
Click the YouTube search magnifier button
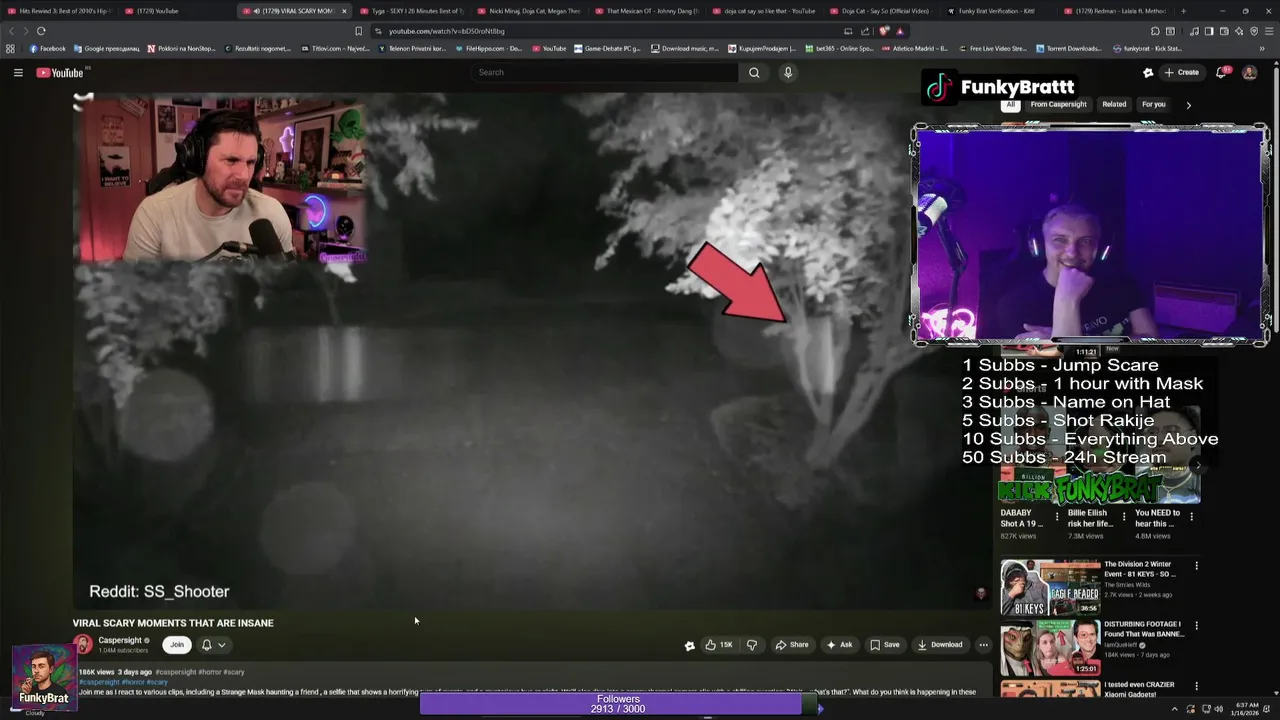(x=754, y=72)
